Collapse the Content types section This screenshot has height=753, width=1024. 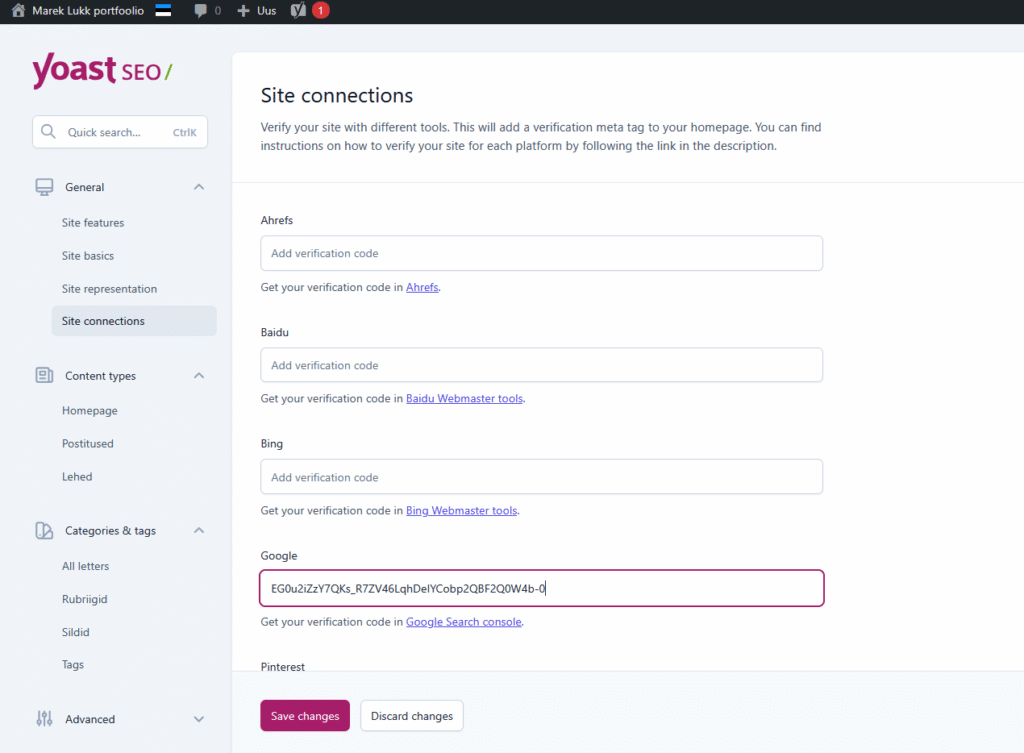(198, 376)
